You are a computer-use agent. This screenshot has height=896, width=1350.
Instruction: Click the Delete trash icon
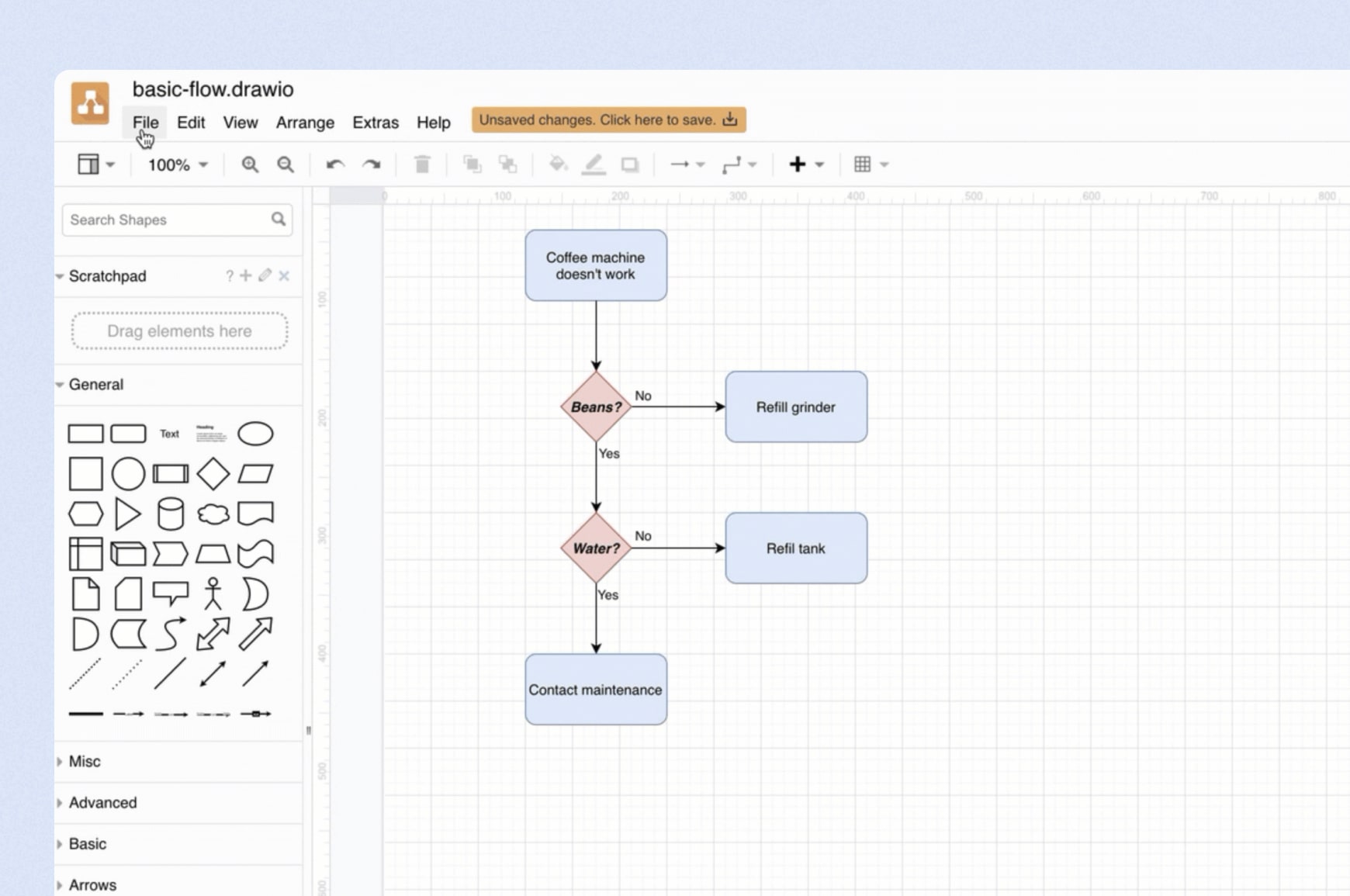pyautogui.click(x=422, y=164)
